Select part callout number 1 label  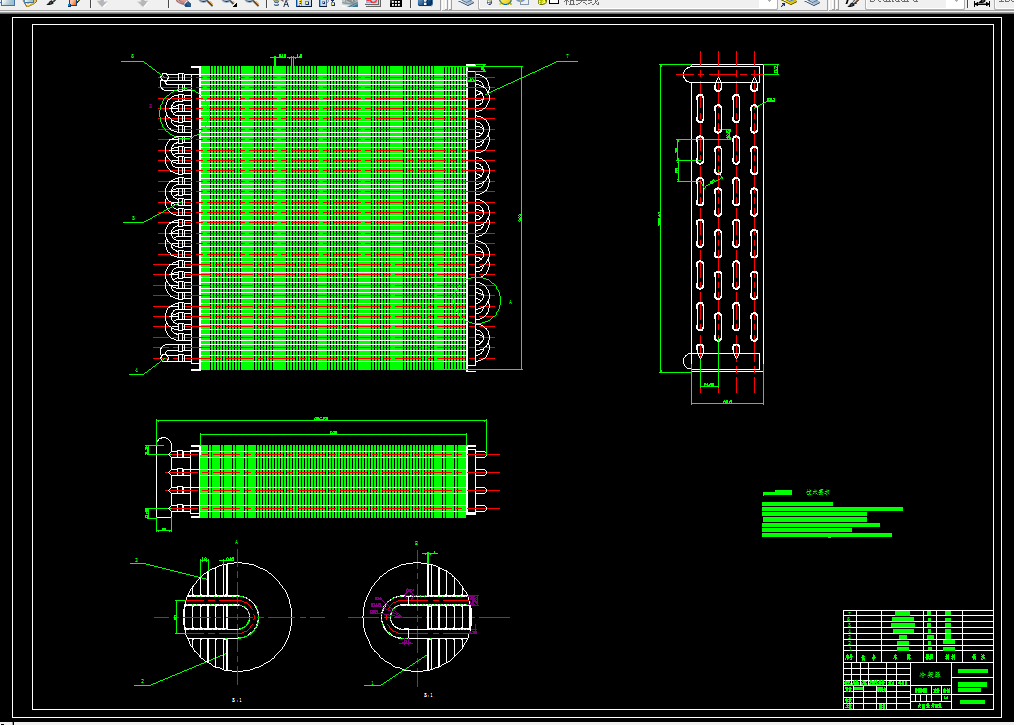click(x=372, y=683)
